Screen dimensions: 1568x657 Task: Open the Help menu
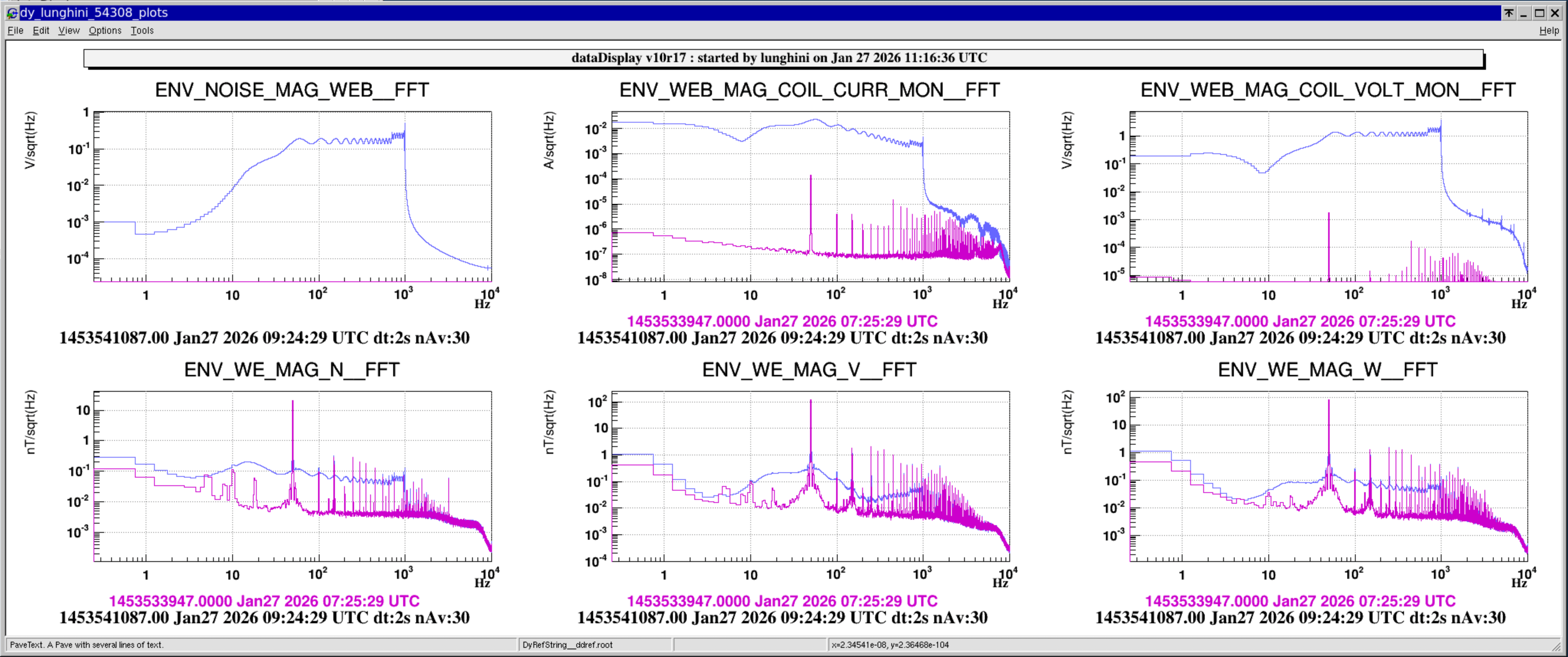point(1548,30)
